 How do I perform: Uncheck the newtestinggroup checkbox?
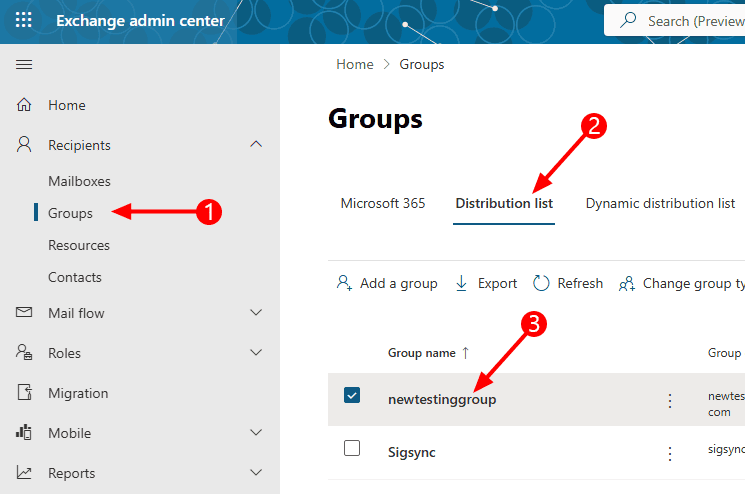pos(352,395)
